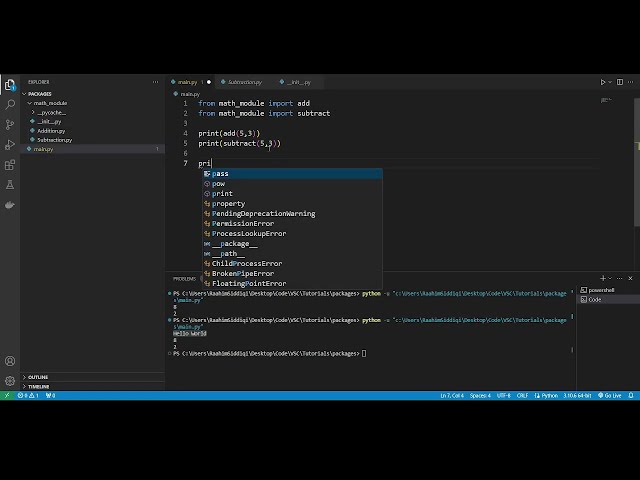This screenshot has height=480, width=640.
Task: Open the Source Control view
Action: [x=10, y=124]
